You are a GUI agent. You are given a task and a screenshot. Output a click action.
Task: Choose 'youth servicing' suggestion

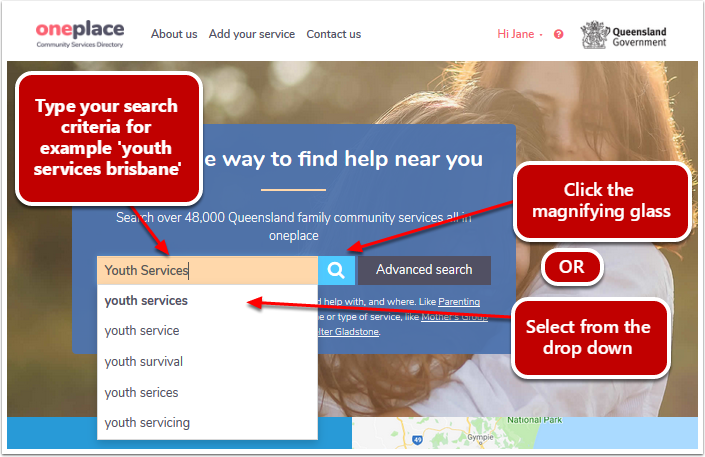(207, 423)
